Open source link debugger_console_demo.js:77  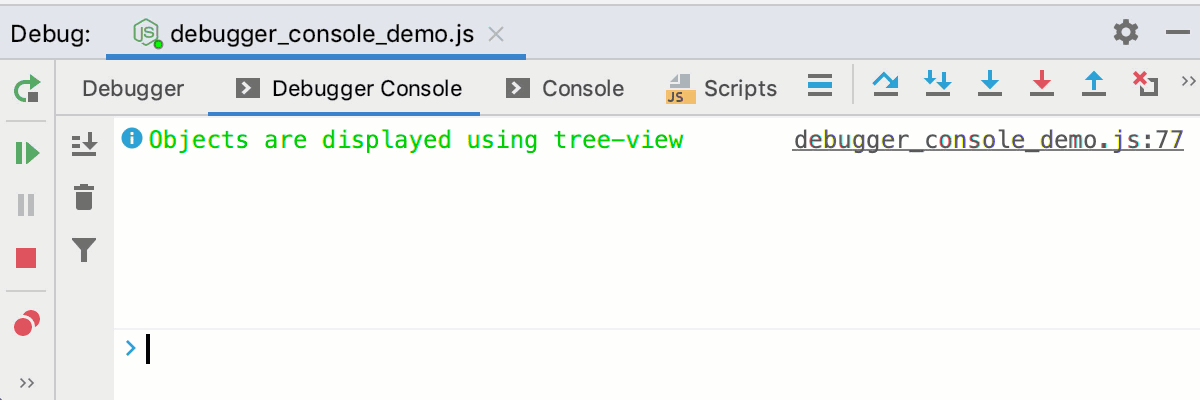coord(988,139)
